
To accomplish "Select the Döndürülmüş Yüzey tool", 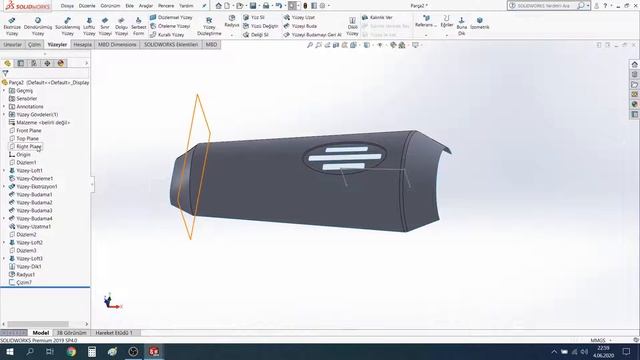I will [38, 27].
